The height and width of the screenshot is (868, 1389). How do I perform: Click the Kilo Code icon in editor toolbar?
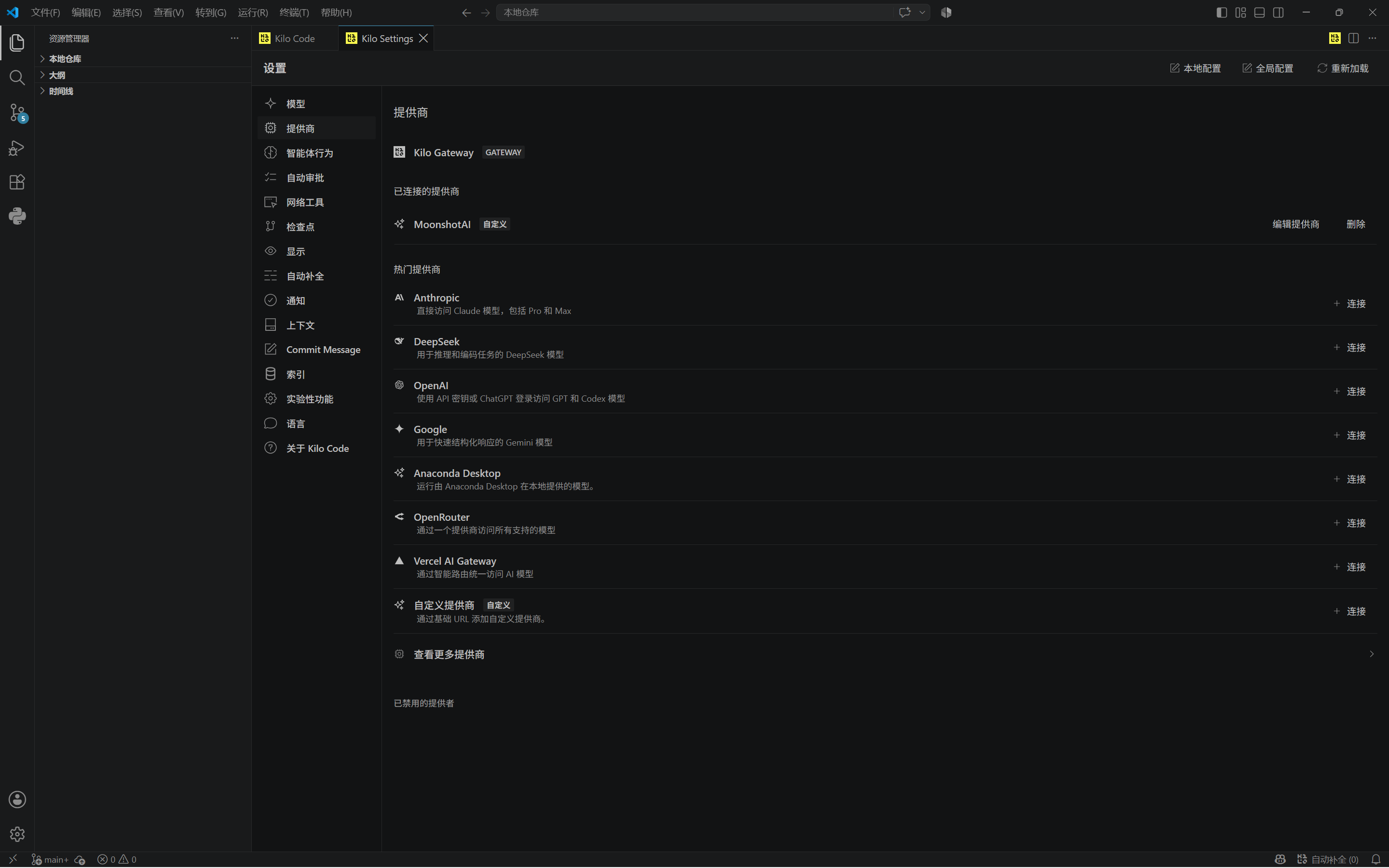pos(1335,38)
